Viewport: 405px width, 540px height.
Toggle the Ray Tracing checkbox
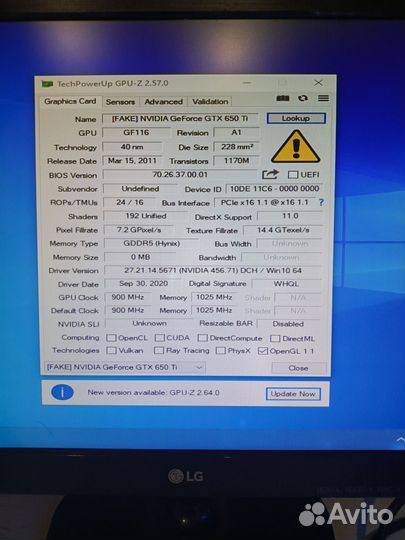[x=159, y=351]
